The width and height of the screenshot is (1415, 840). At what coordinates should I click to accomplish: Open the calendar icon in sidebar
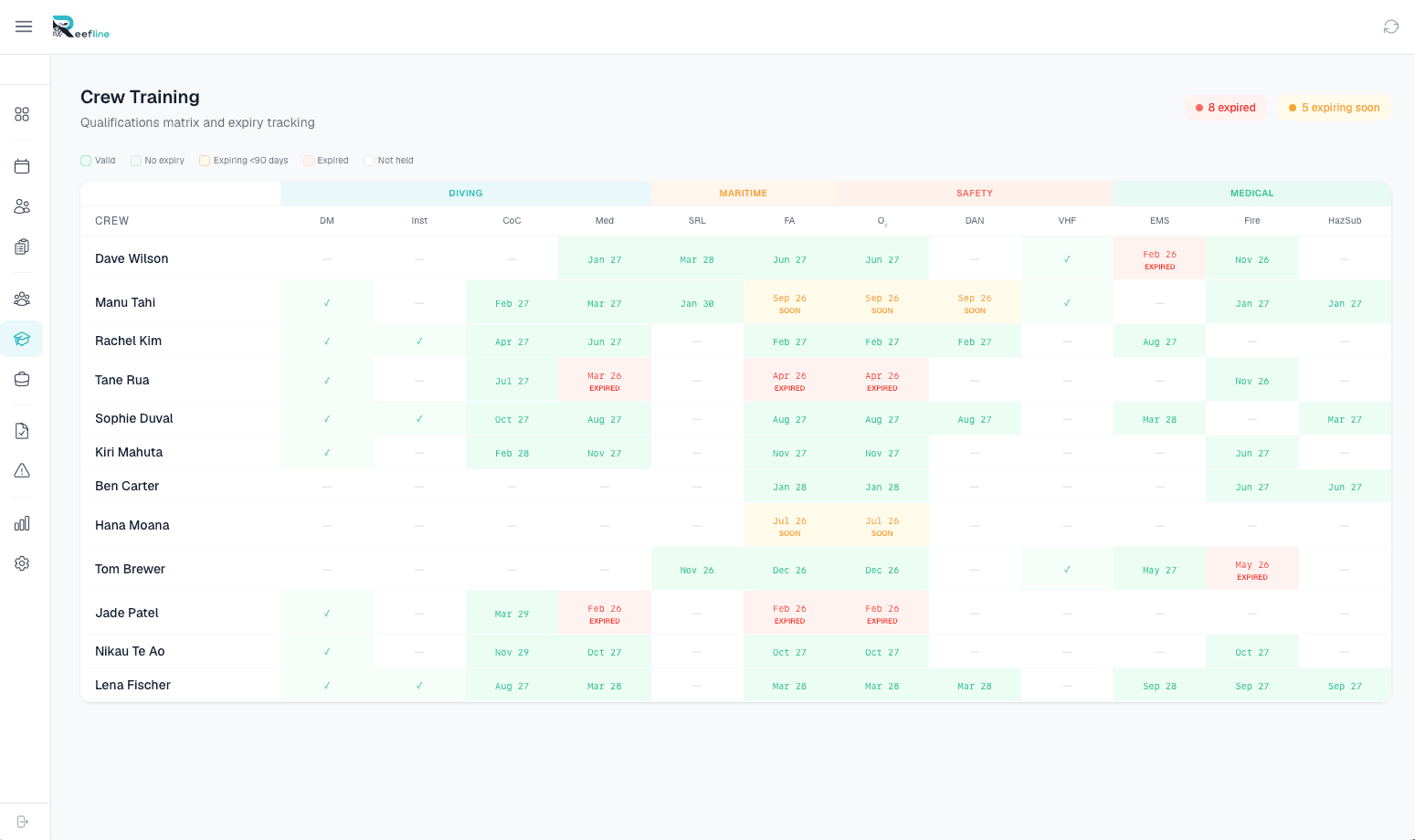pos(22,166)
